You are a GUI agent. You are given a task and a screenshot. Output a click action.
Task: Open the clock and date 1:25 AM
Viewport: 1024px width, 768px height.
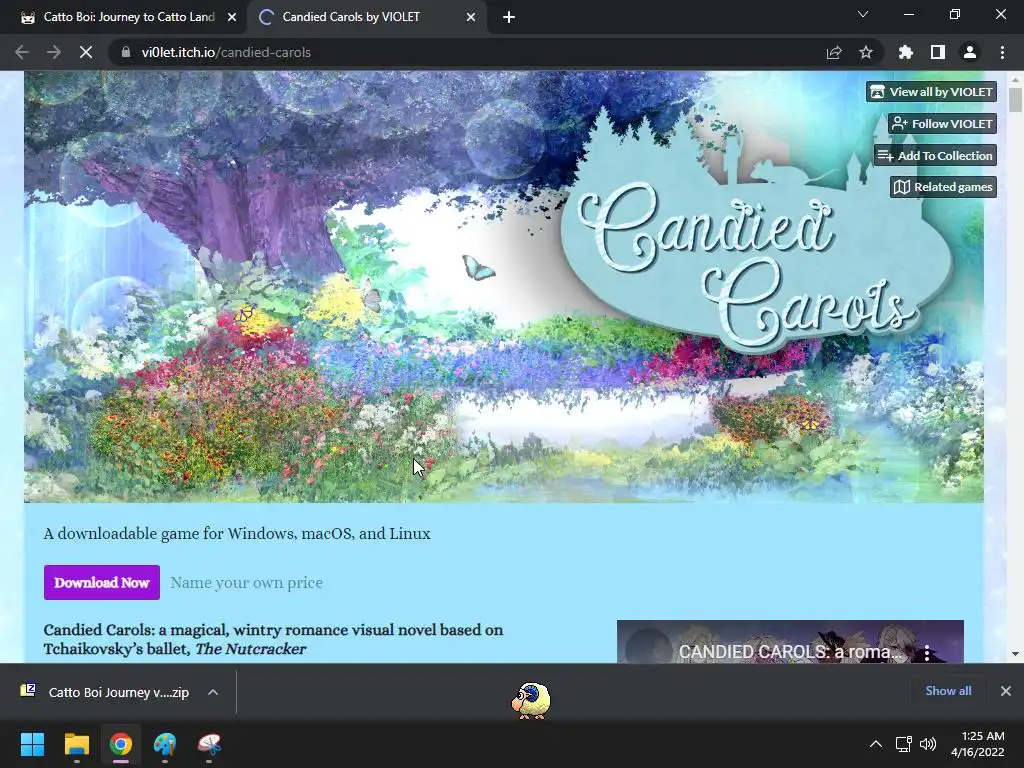(978, 744)
